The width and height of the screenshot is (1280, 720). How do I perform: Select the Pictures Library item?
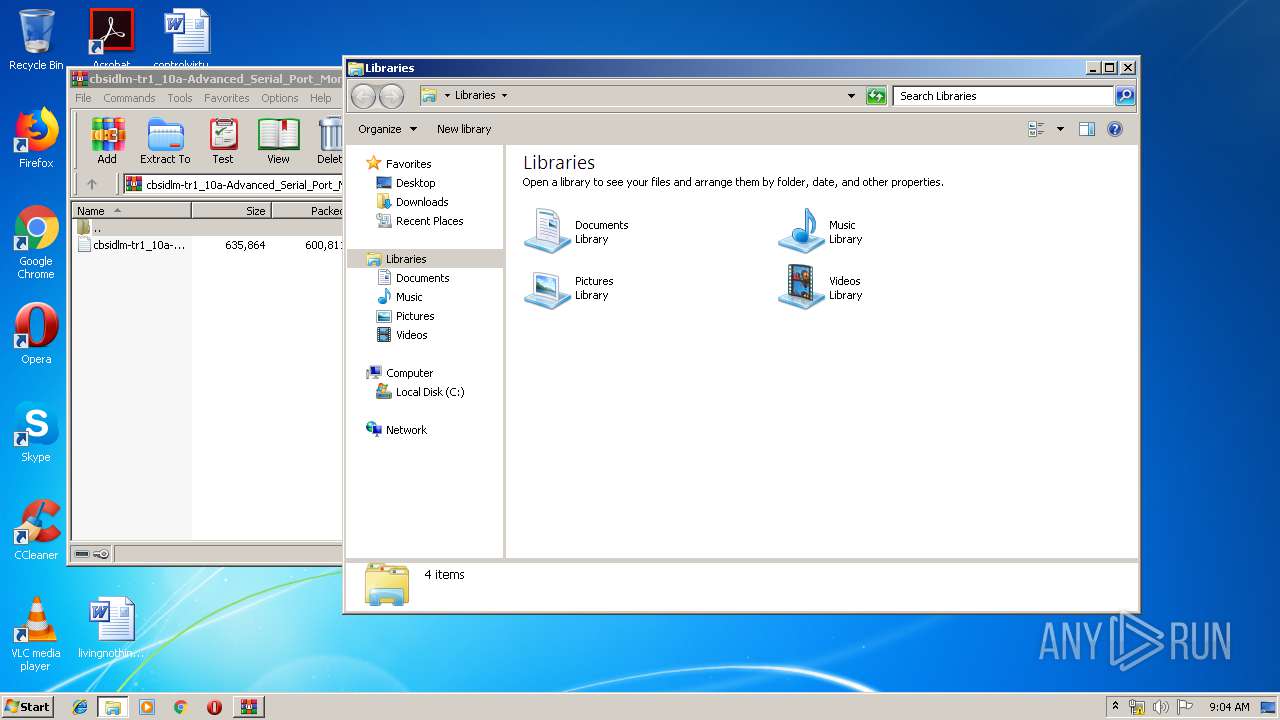pos(570,288)
